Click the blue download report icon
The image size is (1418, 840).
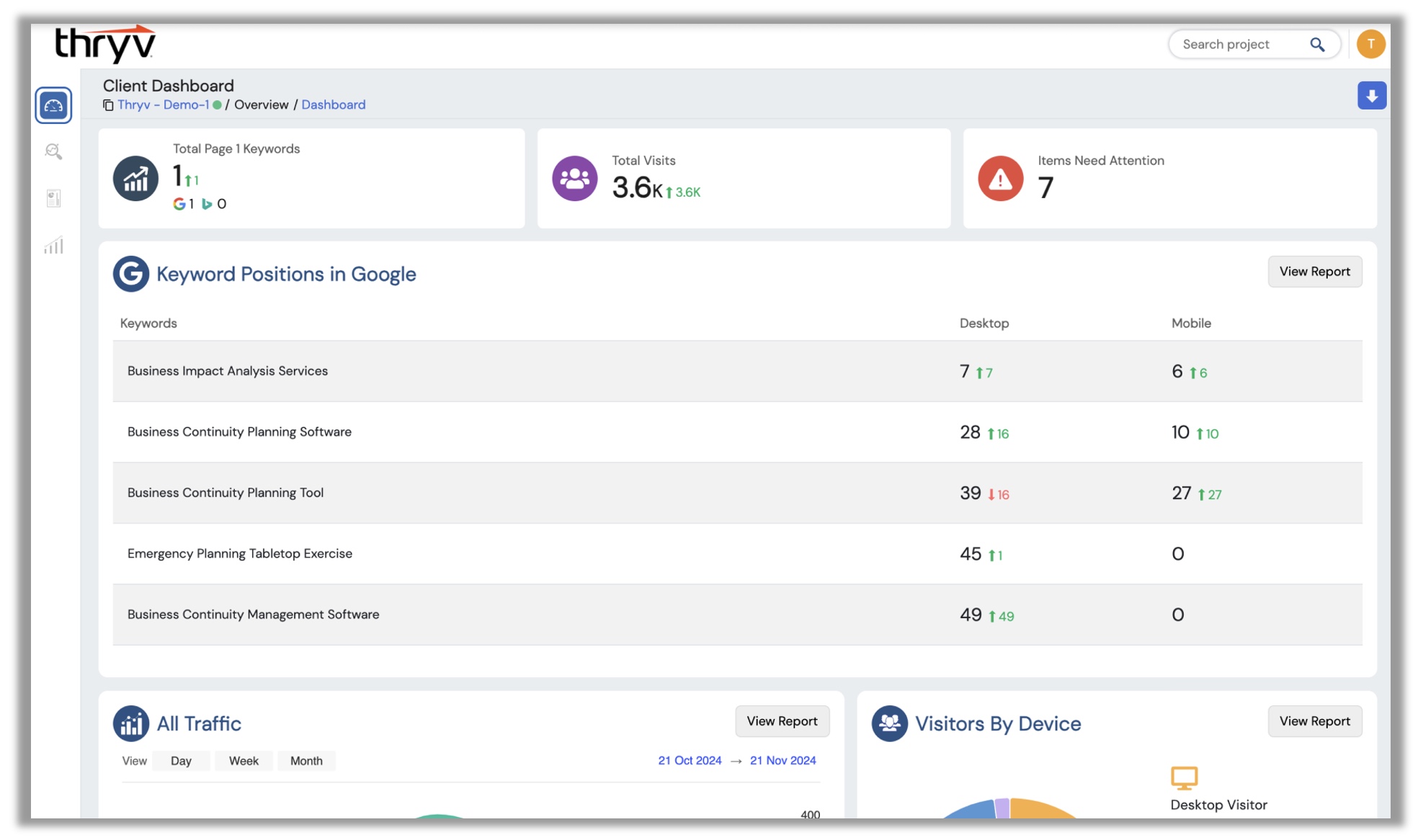tap(1372, 96)
